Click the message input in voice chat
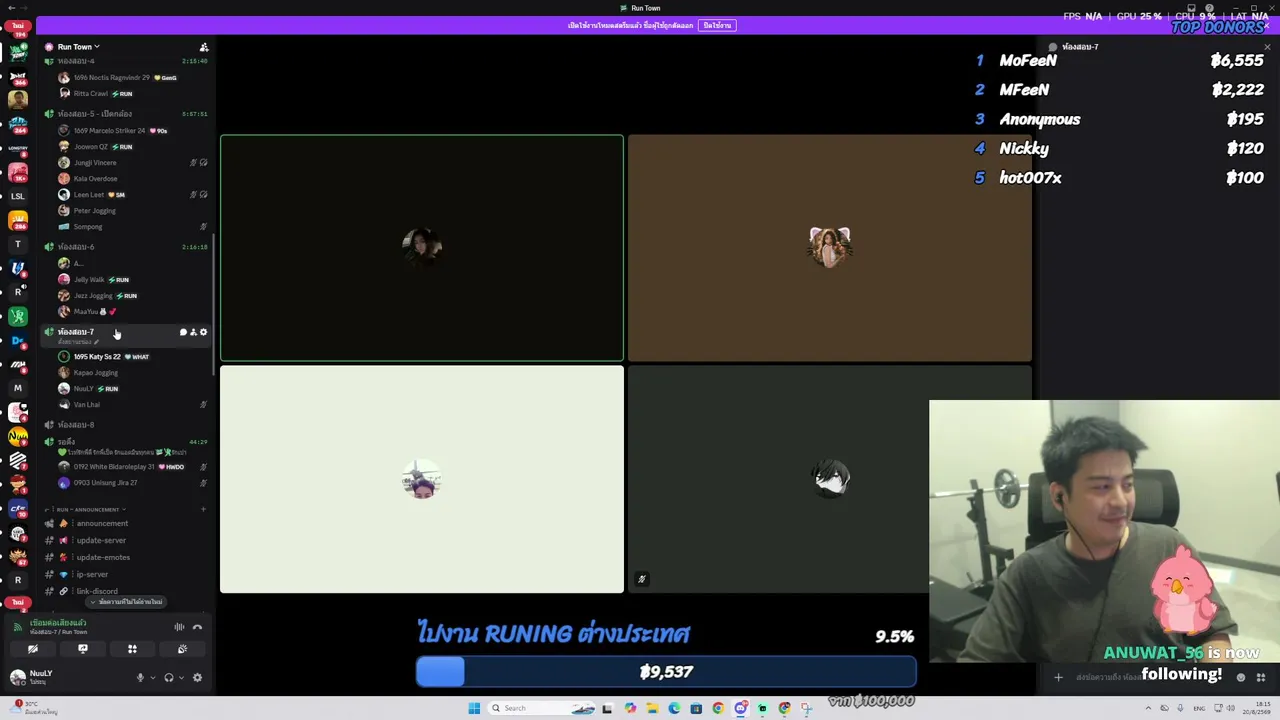1280x720 pixels. (x=1150, y=677)
